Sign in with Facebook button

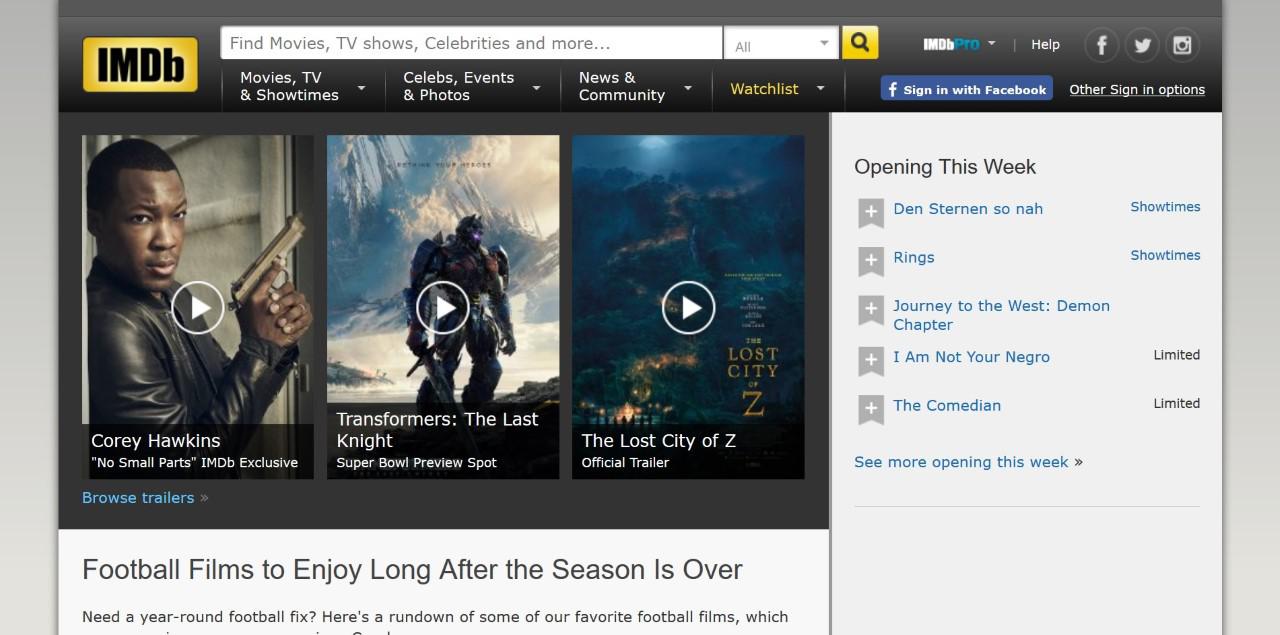click(966, 89)
